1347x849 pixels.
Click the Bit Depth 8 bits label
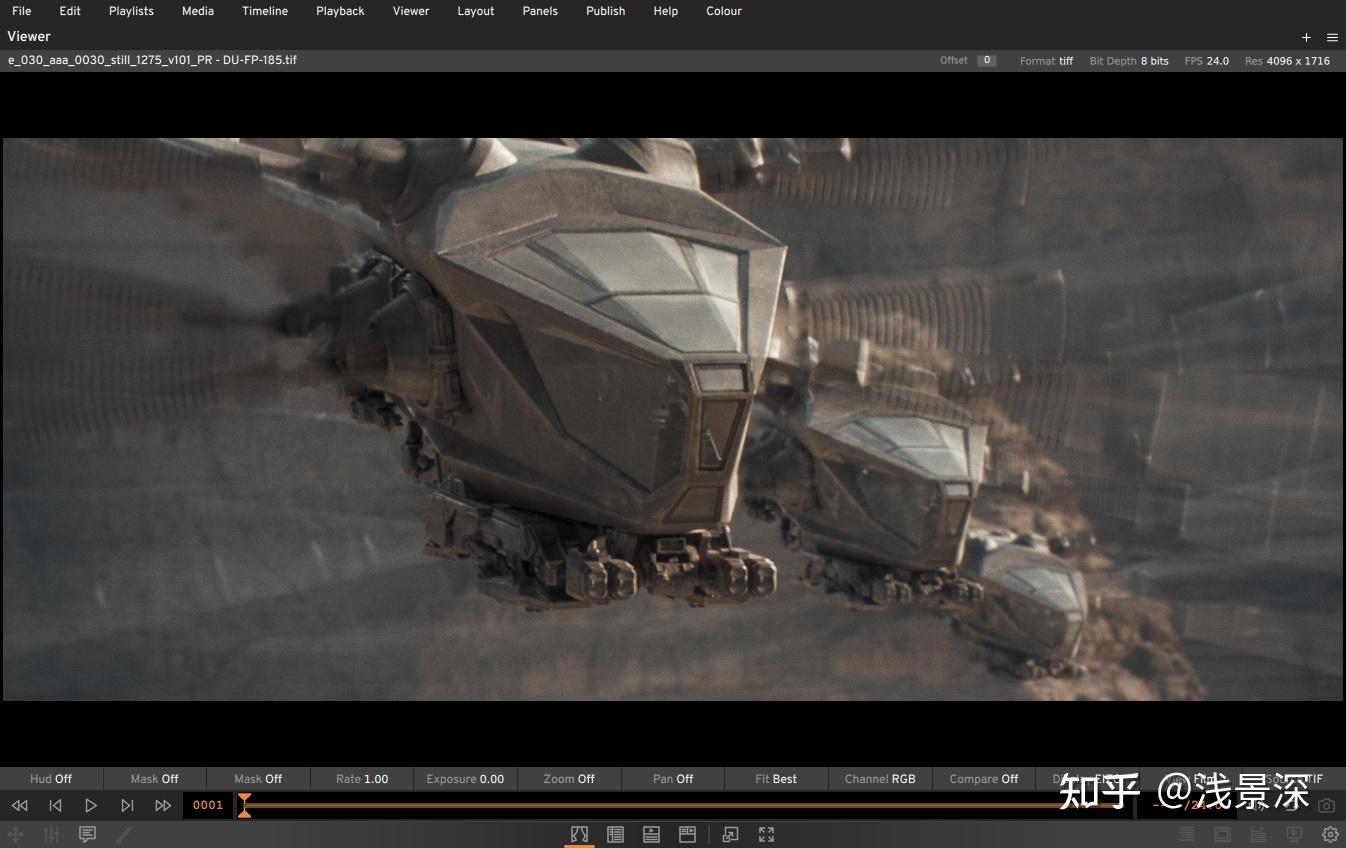click(x=1129, y=61)
